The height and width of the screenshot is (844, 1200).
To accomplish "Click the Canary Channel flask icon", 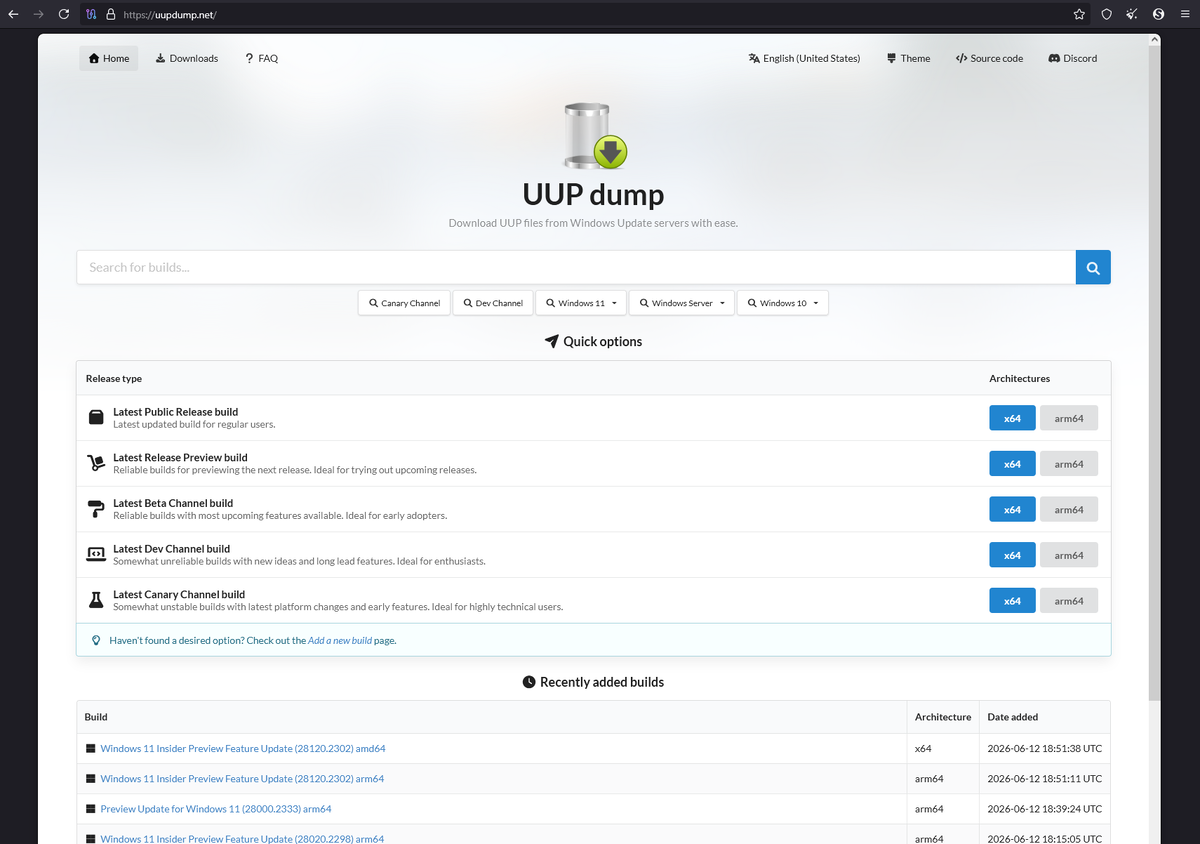I will [96, 600].
